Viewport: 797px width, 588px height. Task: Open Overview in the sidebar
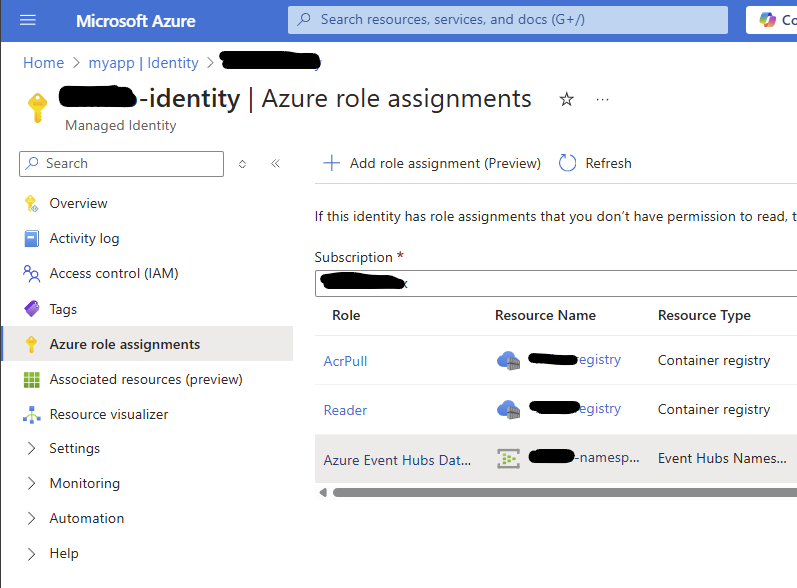pyautogui.click(x=78, y=204)
